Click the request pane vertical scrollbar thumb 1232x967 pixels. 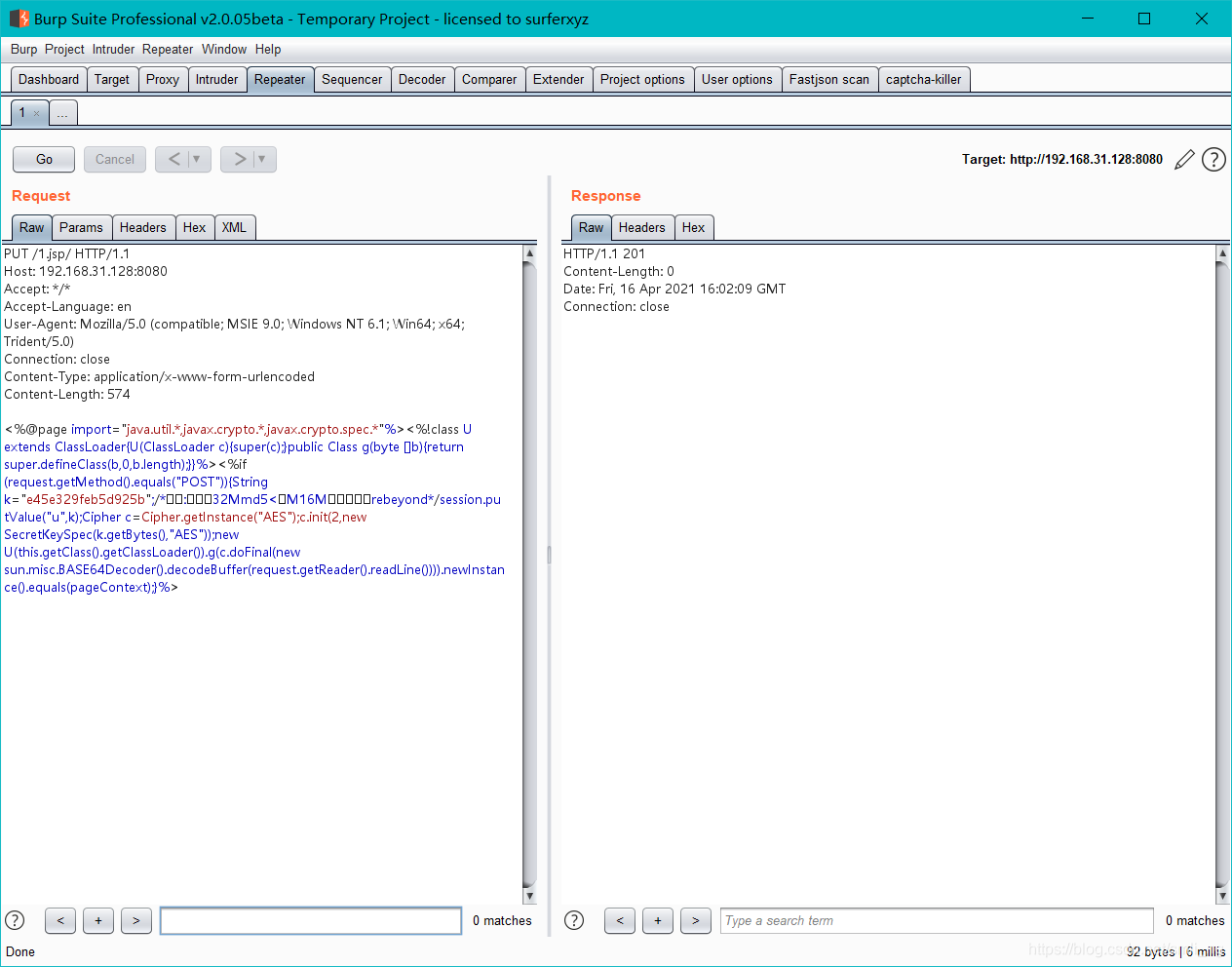(529, 575)
